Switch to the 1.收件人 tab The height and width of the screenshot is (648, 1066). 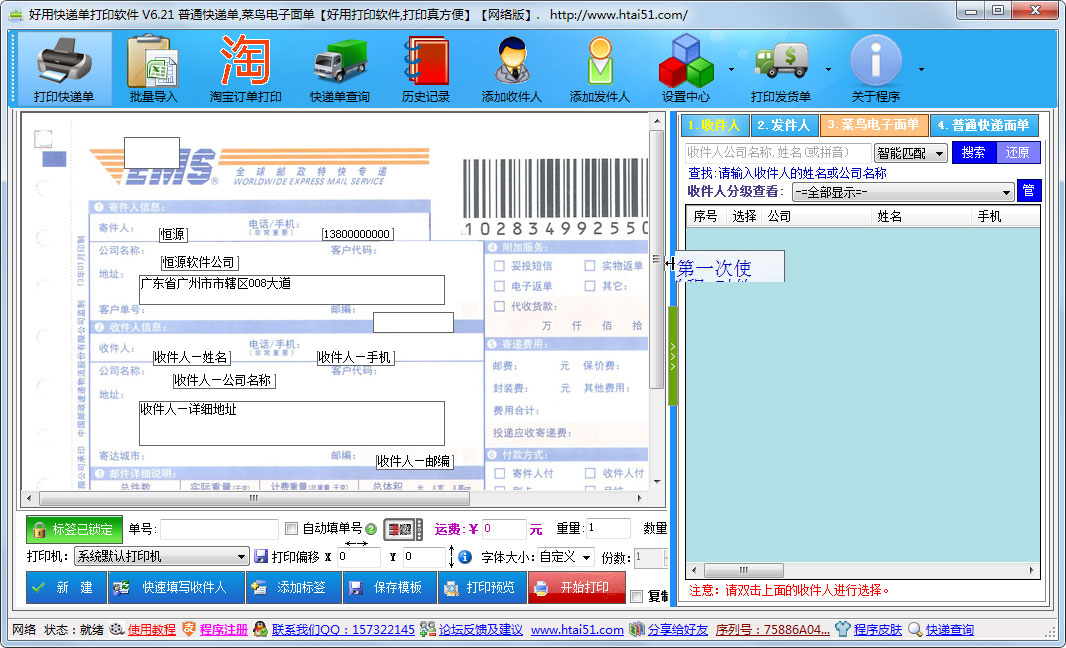715,125
